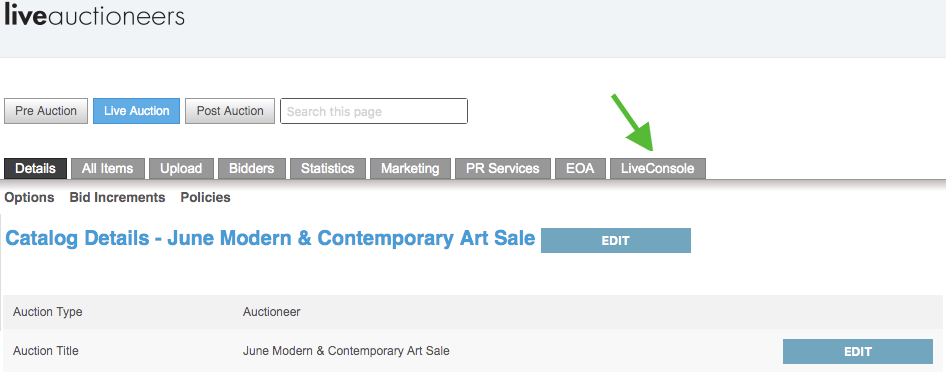Open Bid Increments settings
946x372 pixels.
(x=117, y=198)
